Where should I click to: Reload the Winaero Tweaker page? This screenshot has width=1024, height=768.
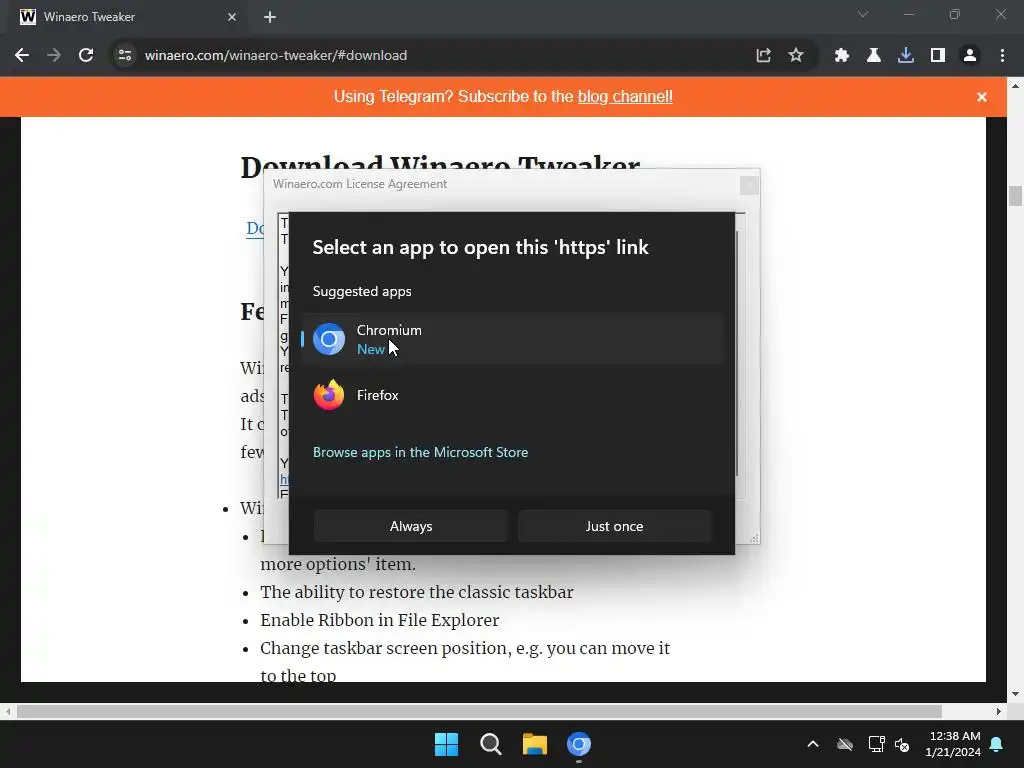coord(86,56)
